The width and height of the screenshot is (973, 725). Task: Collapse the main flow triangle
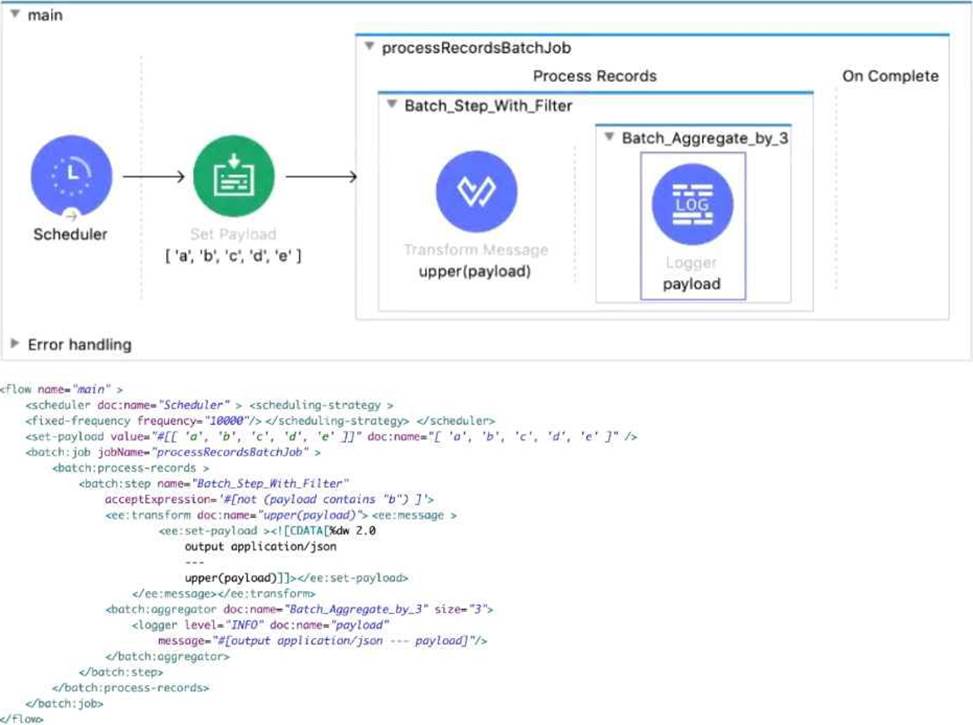(15, 15)
